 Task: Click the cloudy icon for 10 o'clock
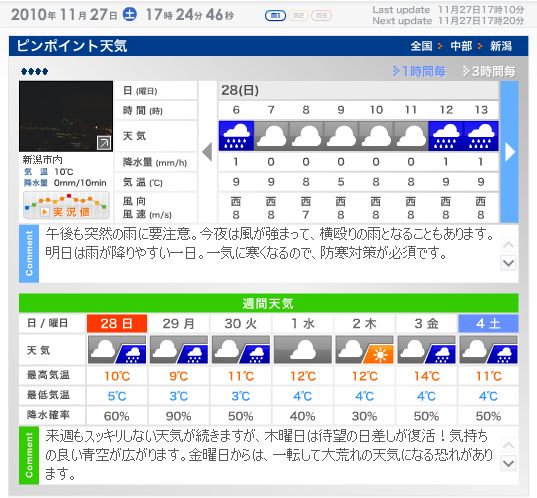point(376,136)
